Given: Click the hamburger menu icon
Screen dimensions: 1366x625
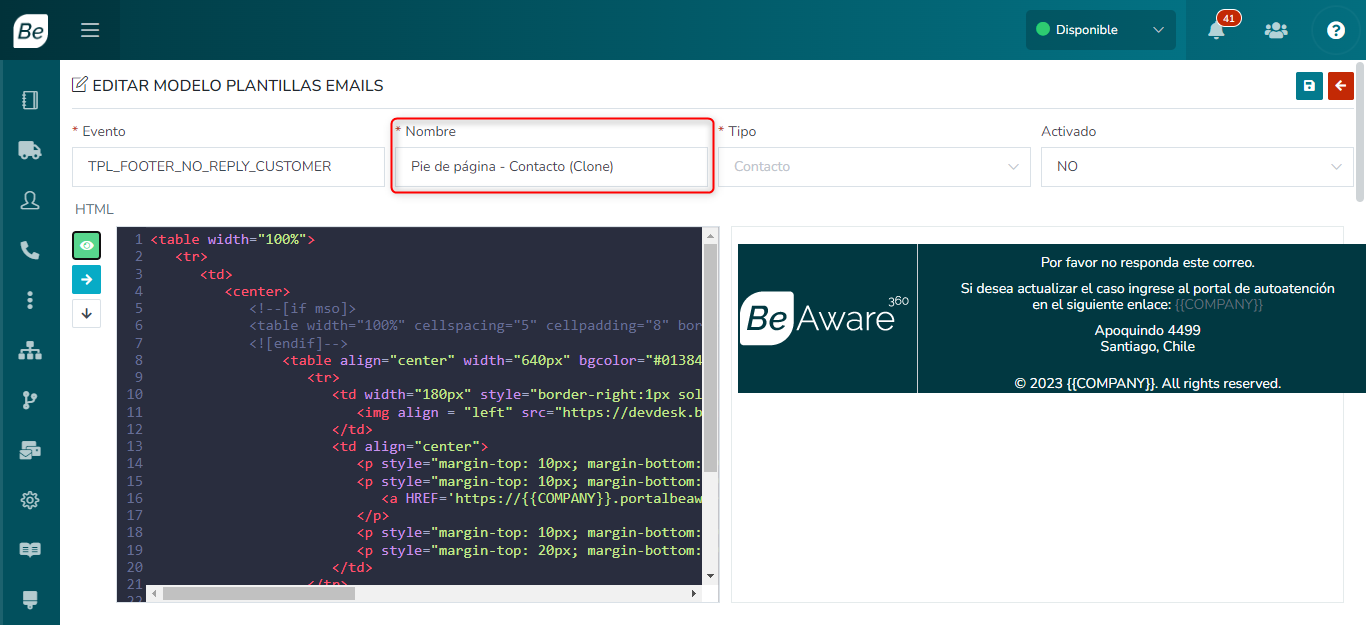Looking at the screenshot, I should 90,30.
